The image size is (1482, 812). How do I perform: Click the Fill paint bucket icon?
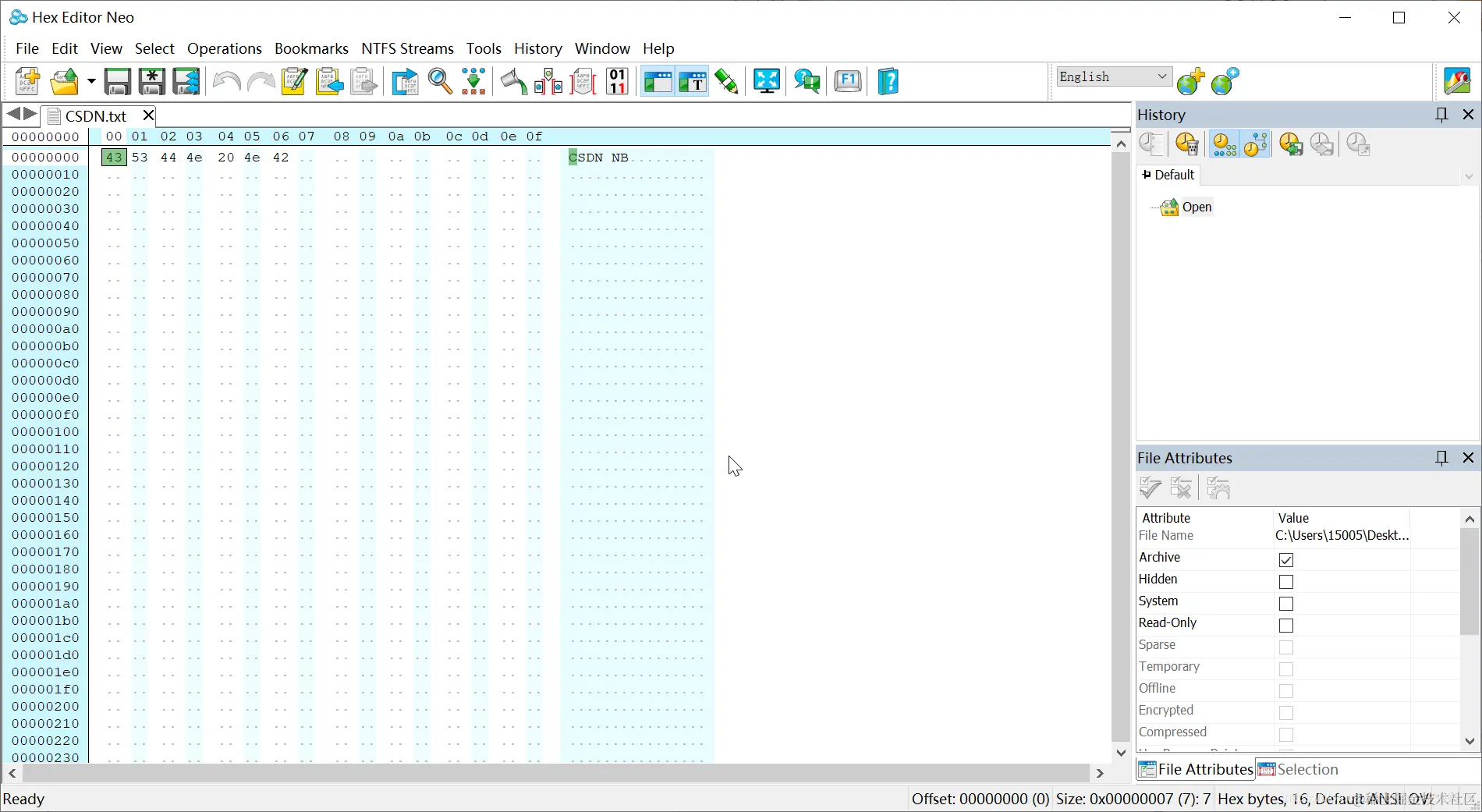coord(513,81)
